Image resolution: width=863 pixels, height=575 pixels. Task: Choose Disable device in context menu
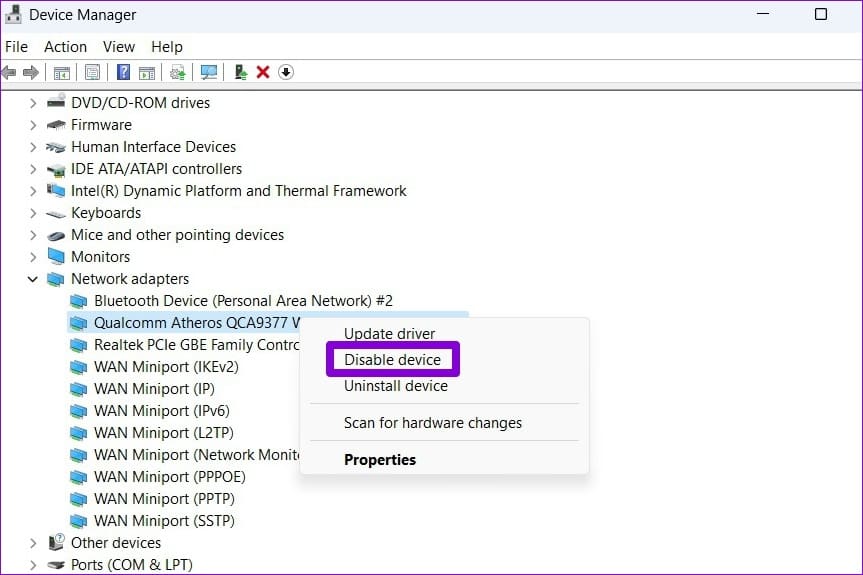(392, 359)
